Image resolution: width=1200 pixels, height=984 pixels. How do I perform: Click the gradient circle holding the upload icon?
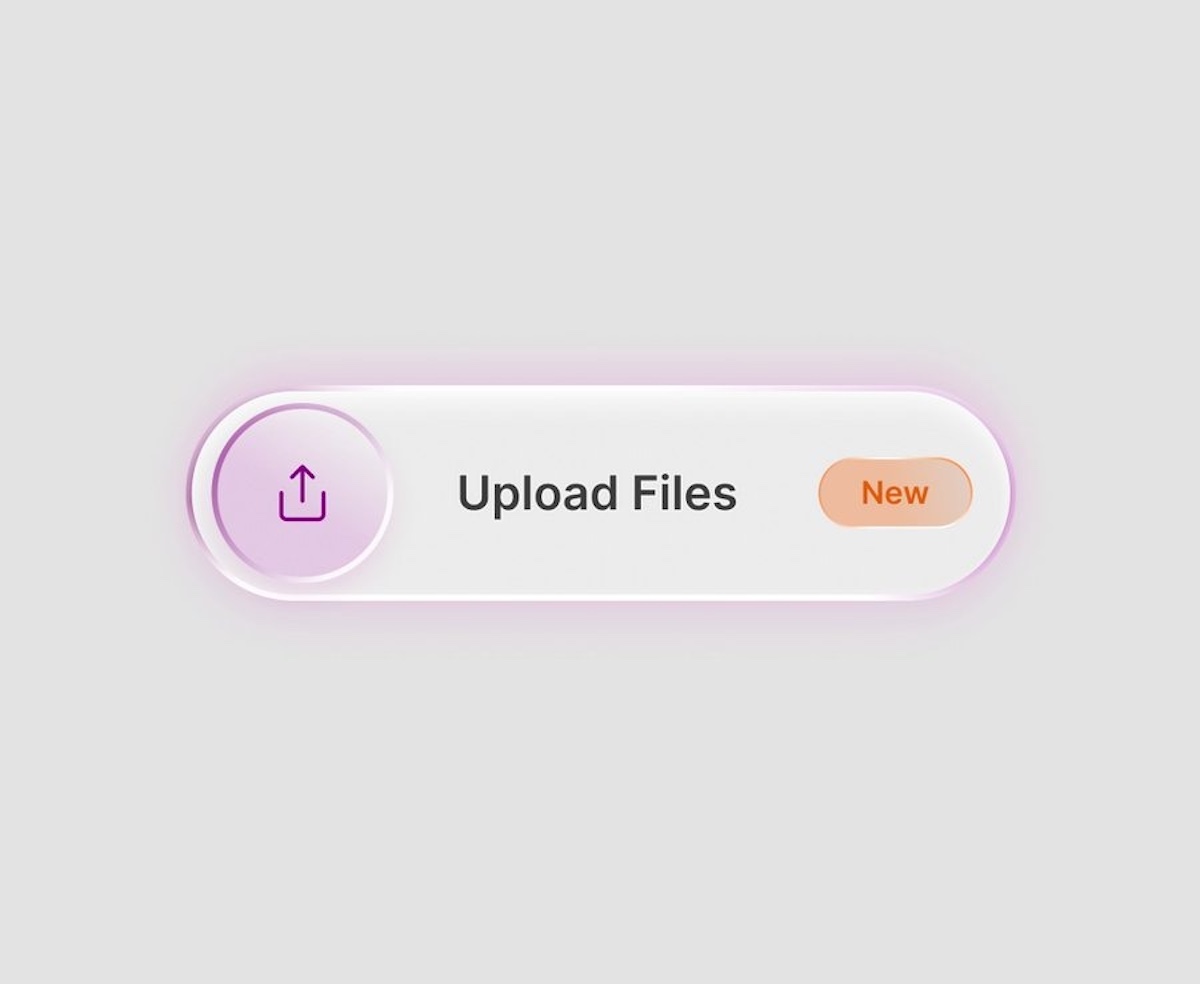(x=301, y=493)
